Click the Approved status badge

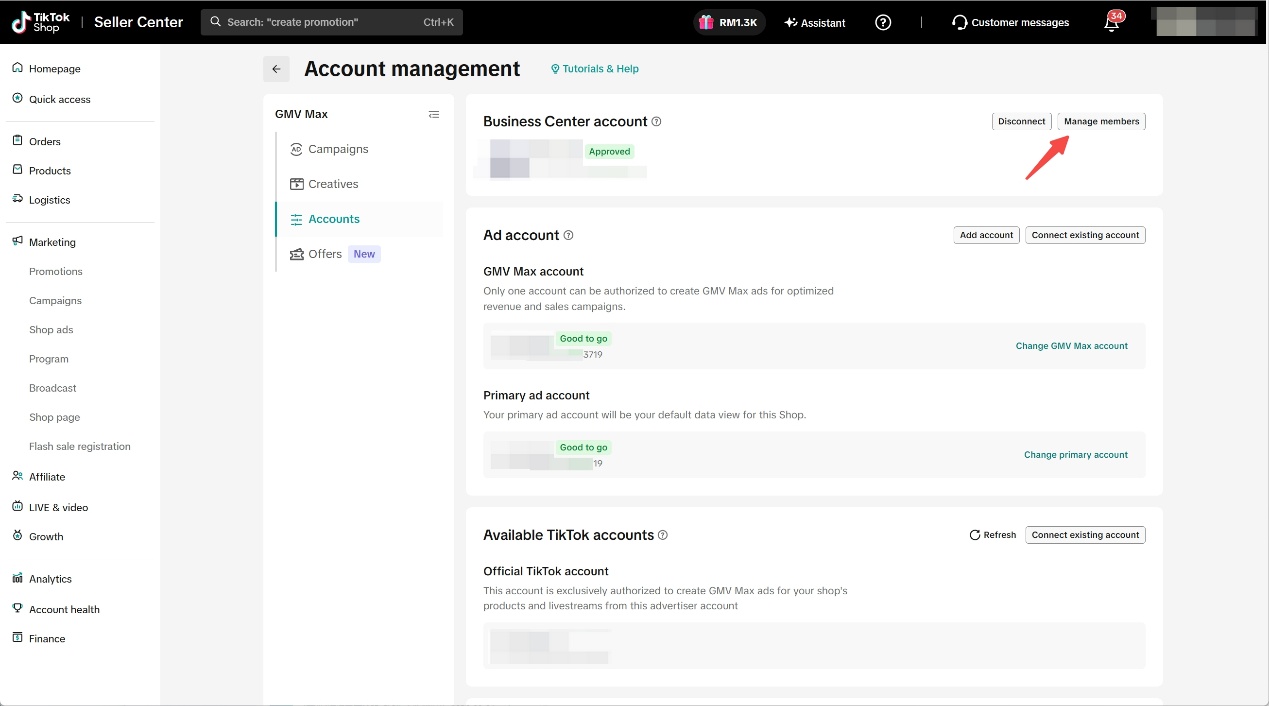tap(610, 152)
